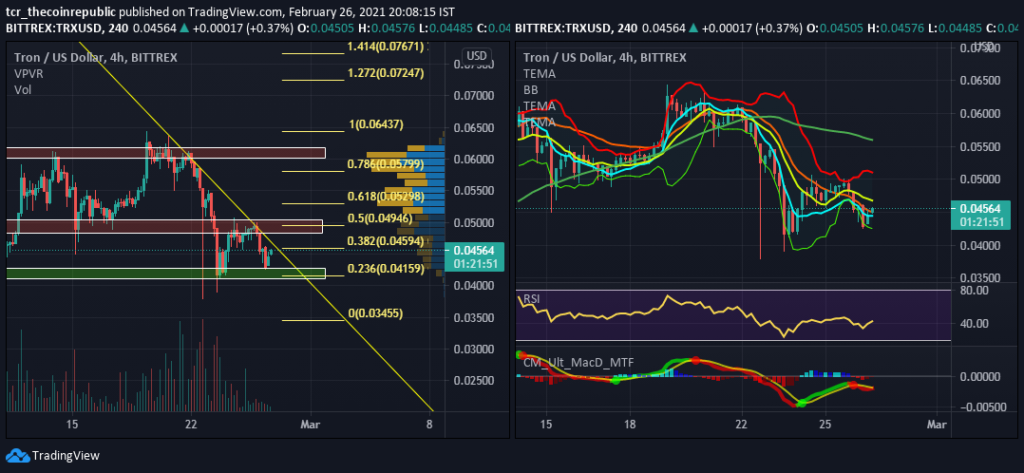Click the 40.00 level on the RSI scale
Image resolution: width=1024 pixels, height=473 pixels.
pyautogui.click(x=976, y=324)
